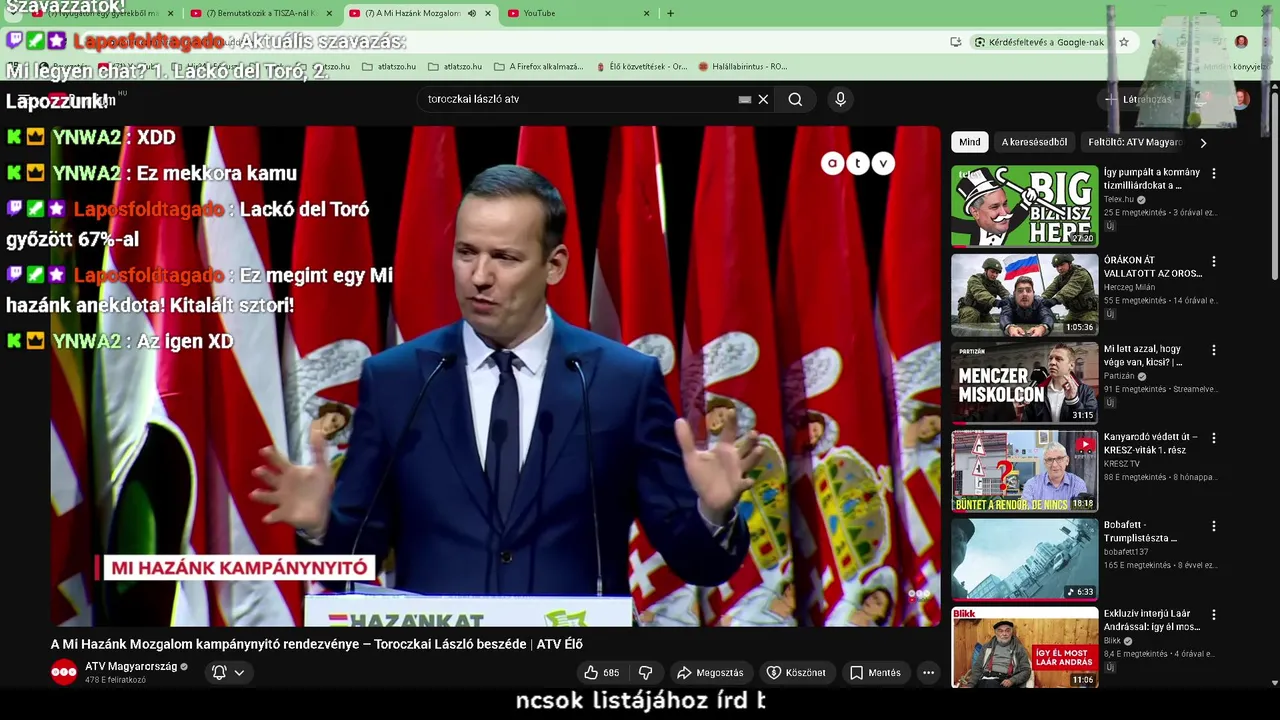Open the ATV Magyarország channel avatar
1280x720 pixels.
coord(64,673)
